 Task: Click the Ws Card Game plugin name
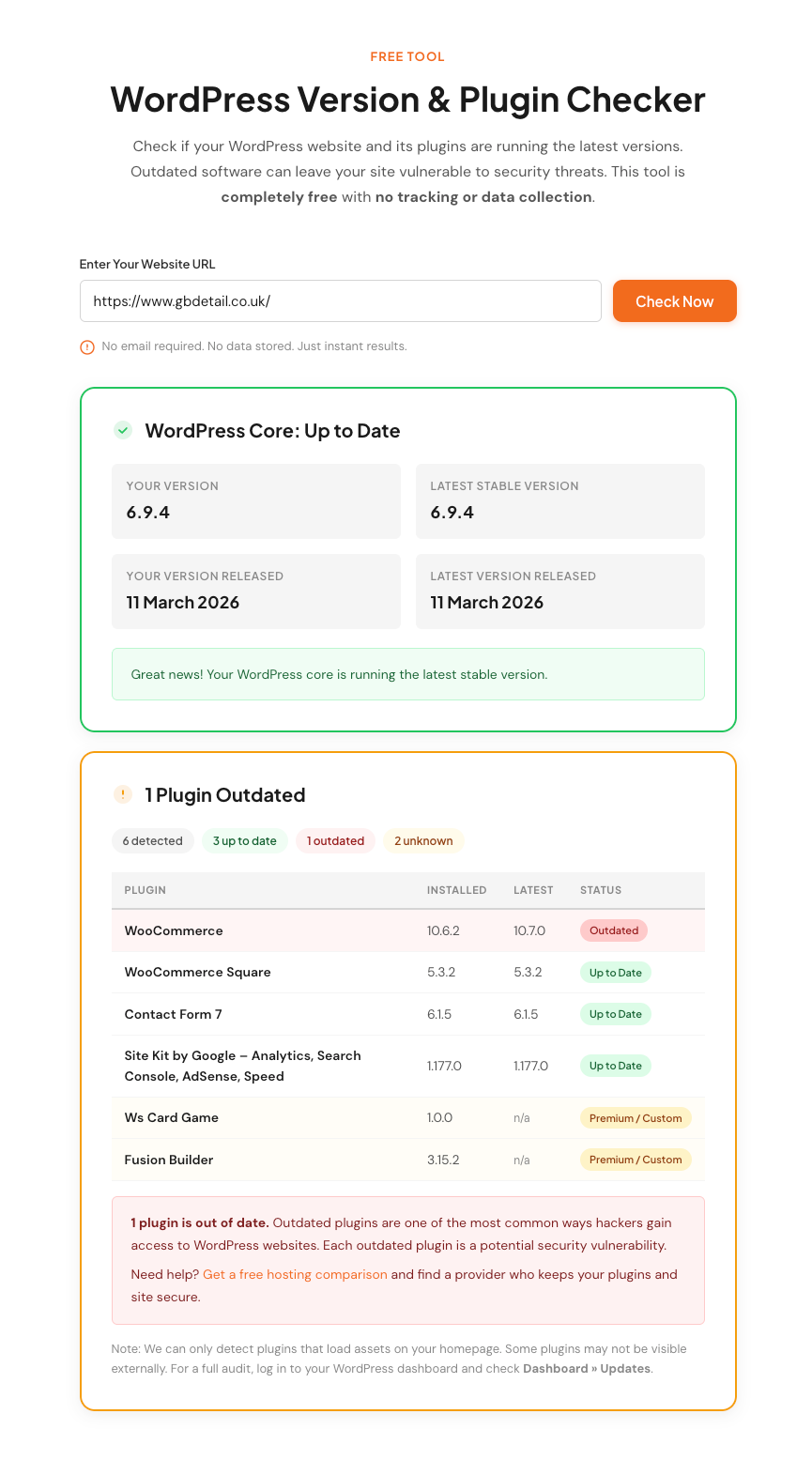coord(172,1117)
